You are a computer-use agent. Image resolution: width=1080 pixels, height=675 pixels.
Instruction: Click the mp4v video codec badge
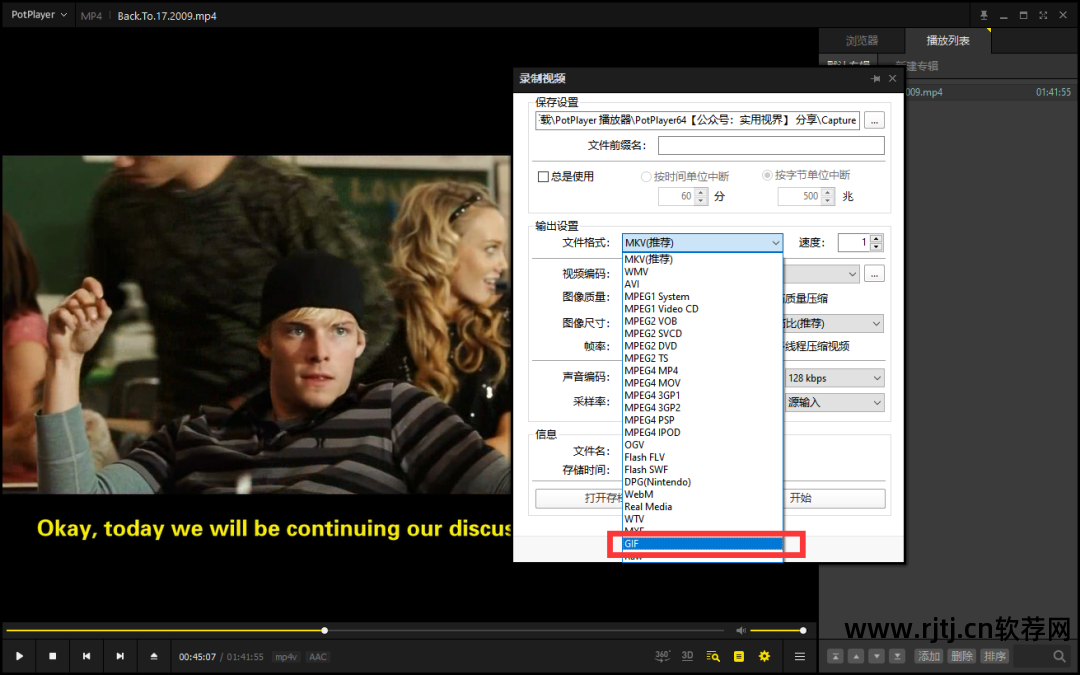[286, 657]
